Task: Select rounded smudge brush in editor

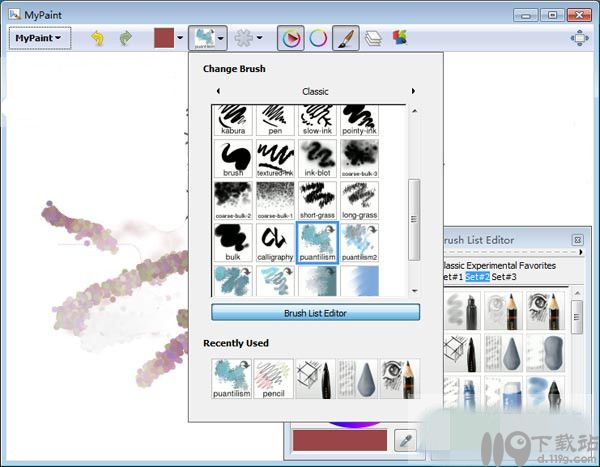Action: coord(545,353)
